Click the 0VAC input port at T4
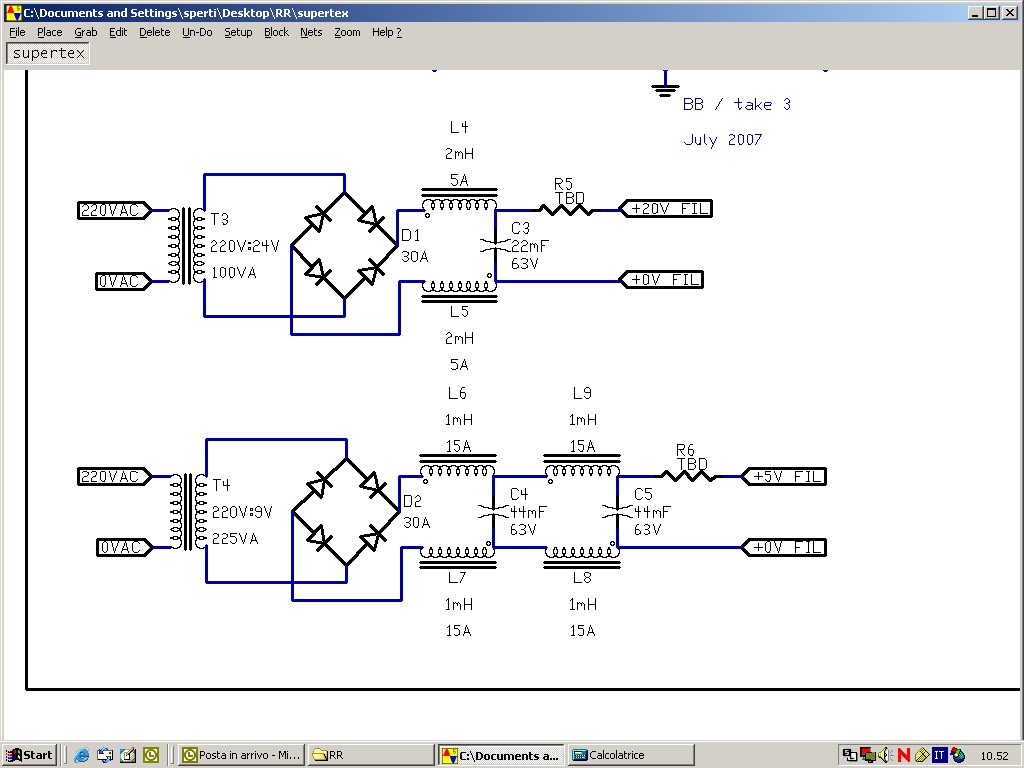The height and width of the screenshot is (768, 1024). [124, 547]
